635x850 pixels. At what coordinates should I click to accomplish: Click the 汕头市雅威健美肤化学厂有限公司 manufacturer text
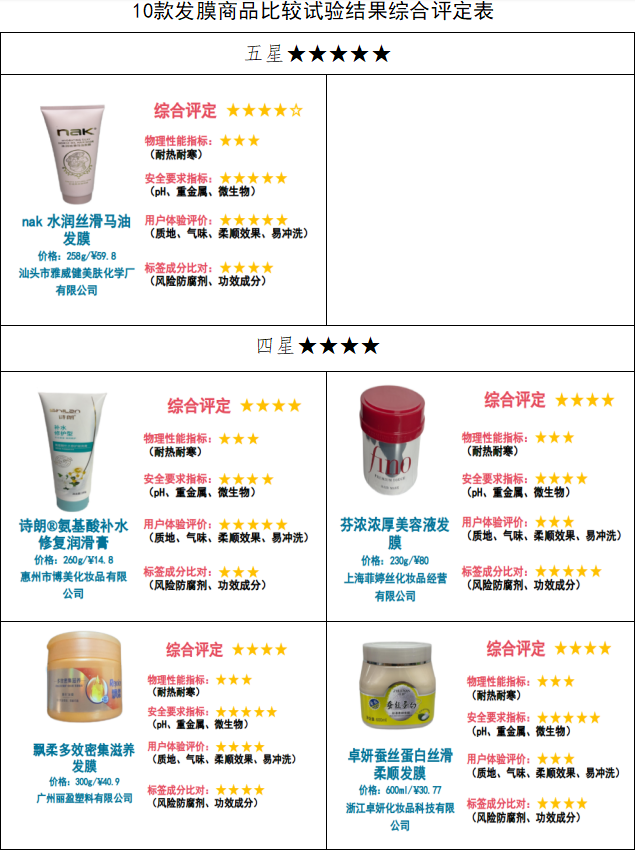pos(76,281)
